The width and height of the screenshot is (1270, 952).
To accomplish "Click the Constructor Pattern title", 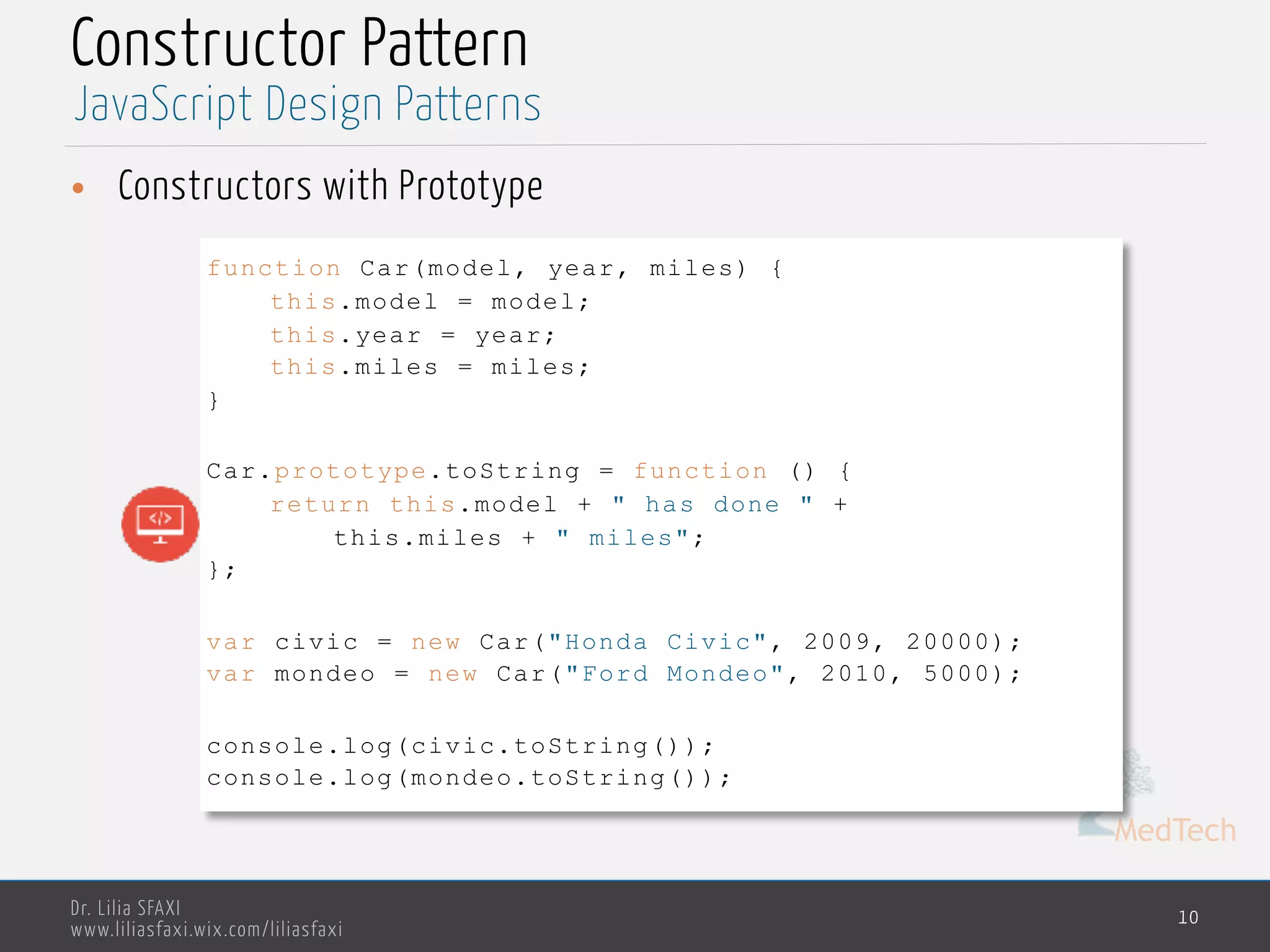I will point(299,43).
